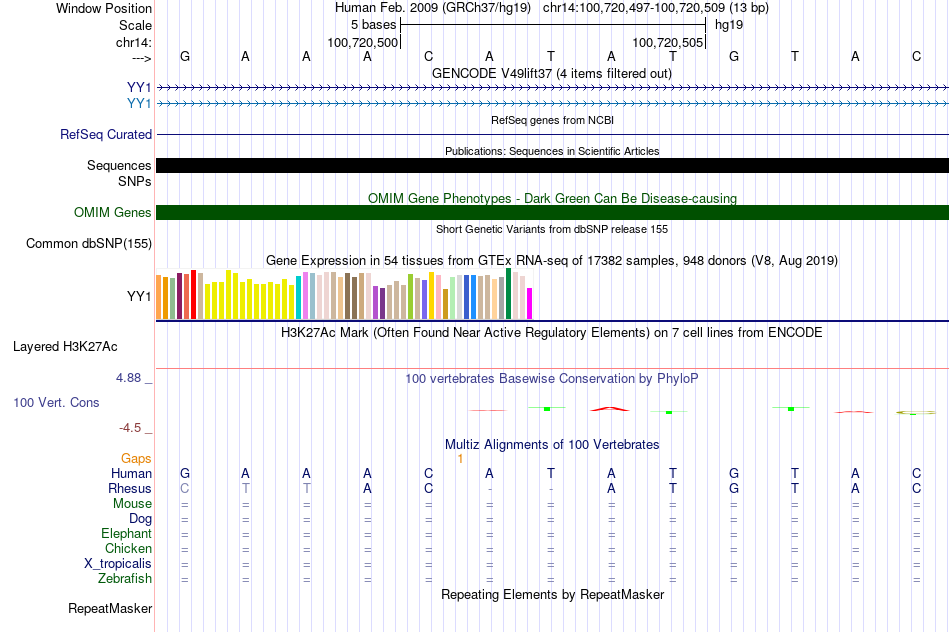This screenshot has height=632, width=950.
Task: Click the Sequences track label
Action: [119, 165]
